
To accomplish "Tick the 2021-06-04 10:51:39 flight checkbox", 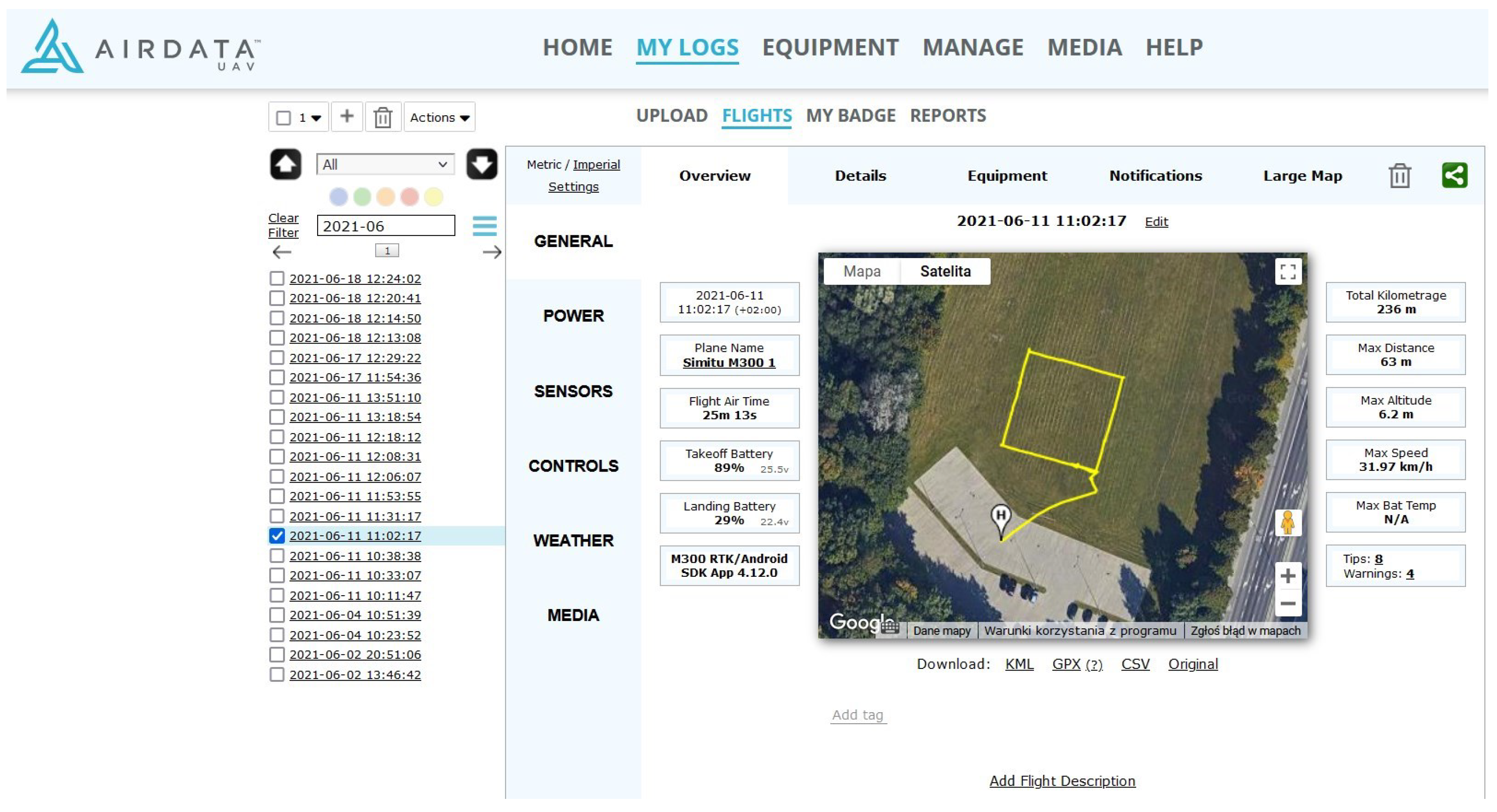I will (277, 614).
